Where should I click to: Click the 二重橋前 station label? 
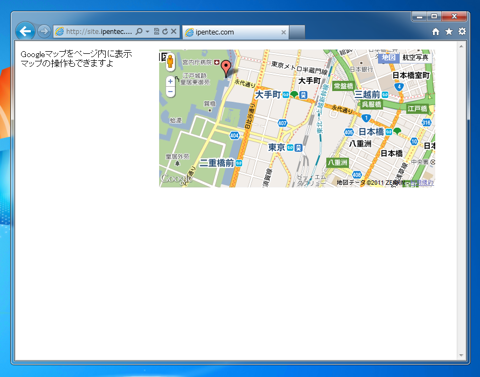point(217,163)
